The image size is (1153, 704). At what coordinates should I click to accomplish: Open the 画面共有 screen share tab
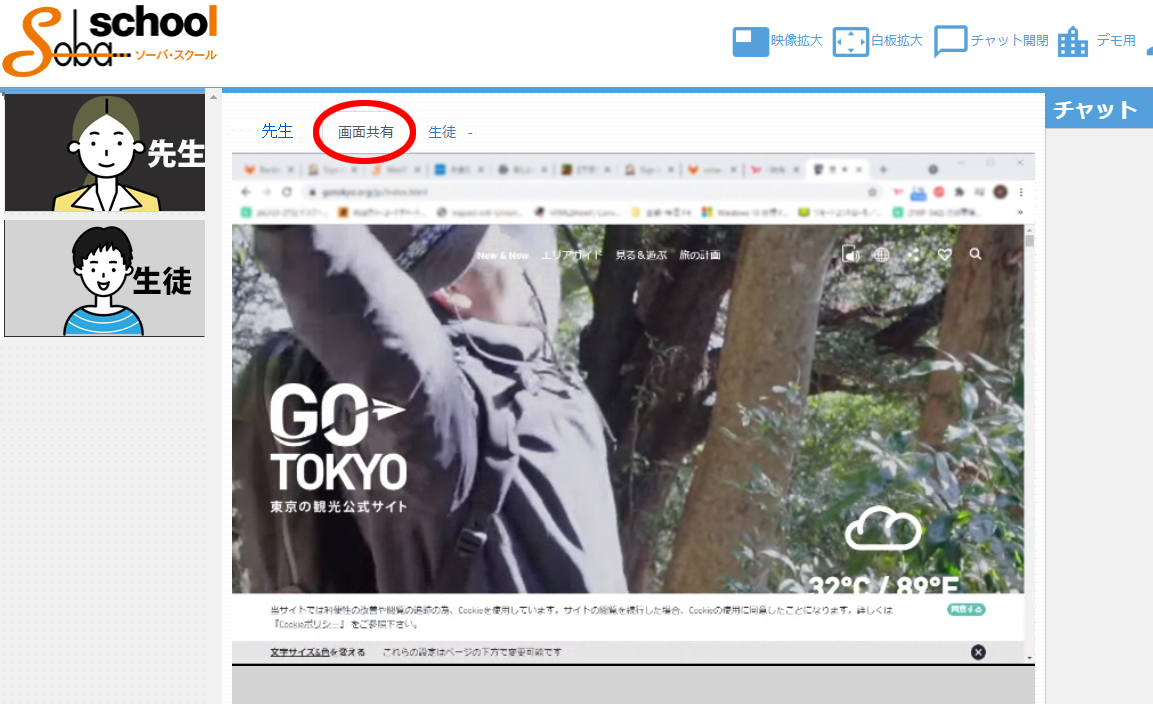365,132
